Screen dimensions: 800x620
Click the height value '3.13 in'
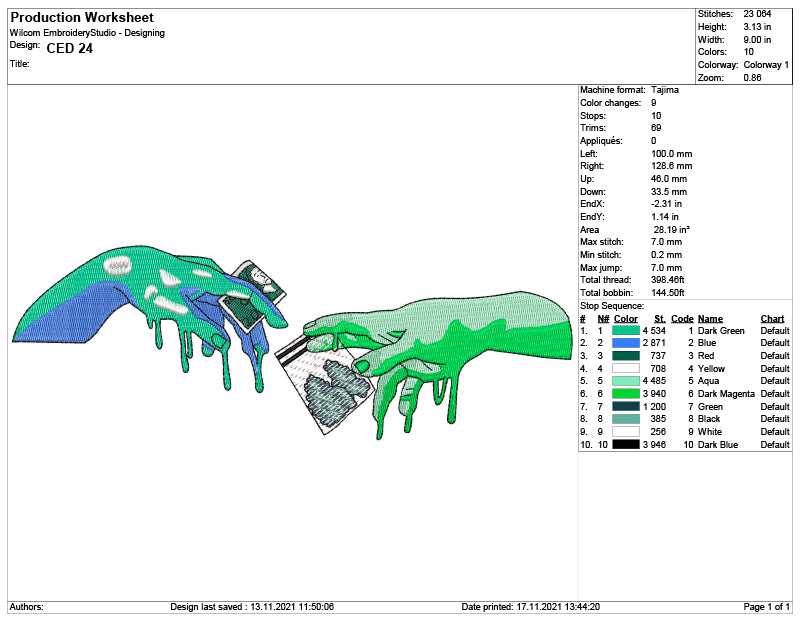tap(757, 27)
